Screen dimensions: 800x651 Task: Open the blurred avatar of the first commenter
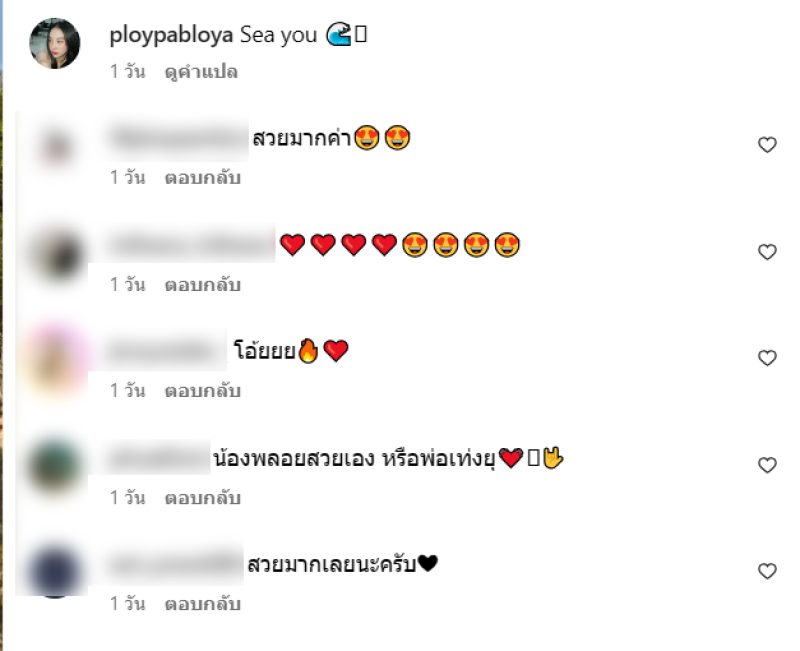[55, 148]
